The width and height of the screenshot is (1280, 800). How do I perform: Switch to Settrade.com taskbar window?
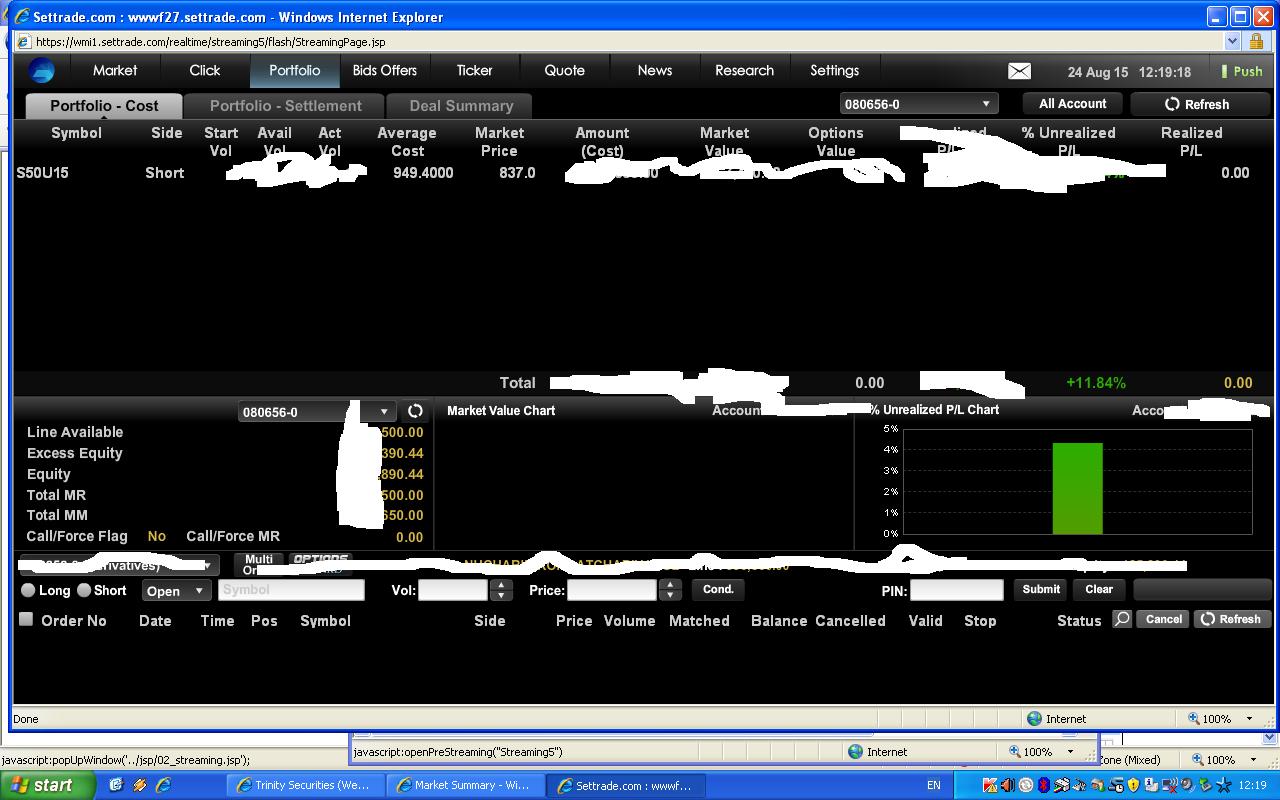coord(625,785)
